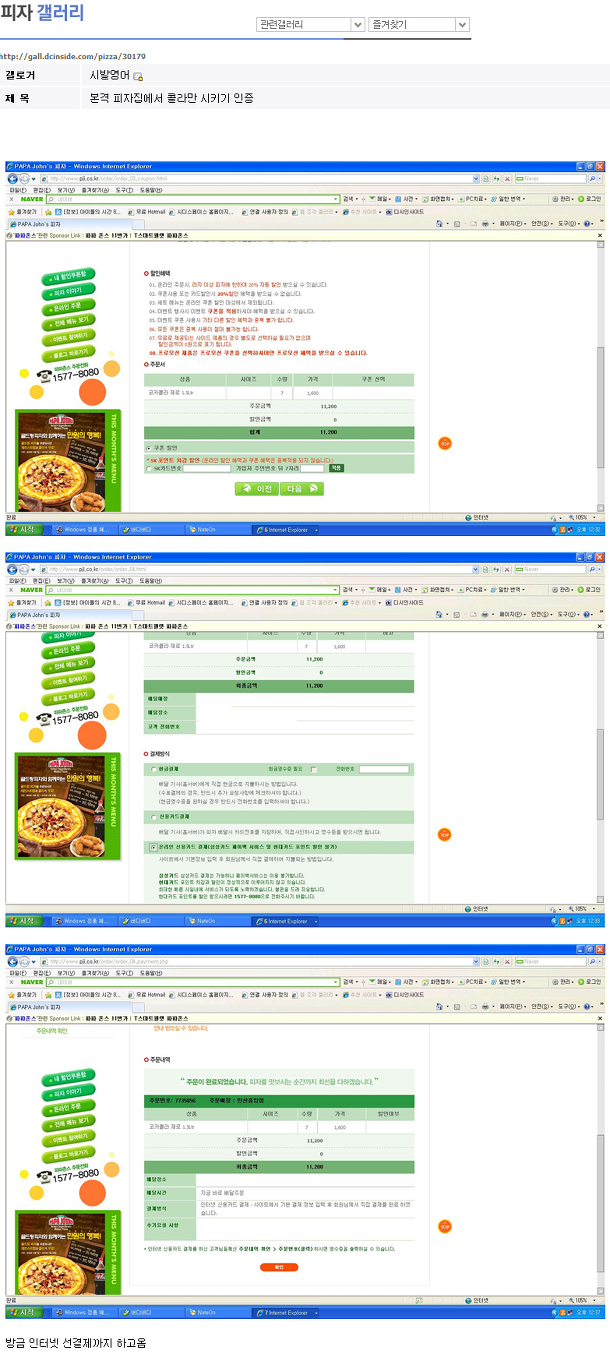Viewport: 610px width, 1361px height.
Task: Open the 관련갤러리 dropdown at page top
Action: (311, 24)
